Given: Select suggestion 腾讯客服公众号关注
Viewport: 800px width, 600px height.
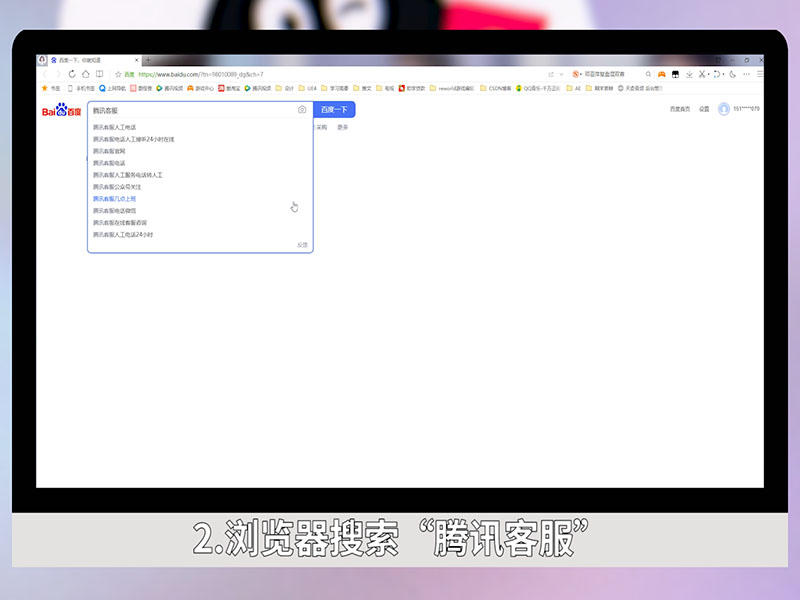Looking at the screenshot, I should click(117, 187).
